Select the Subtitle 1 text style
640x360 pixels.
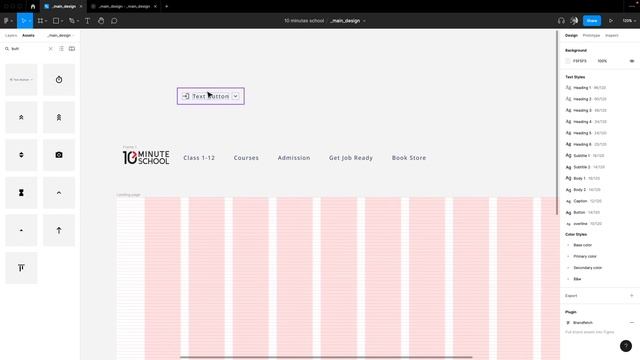[x=585, y=156]
